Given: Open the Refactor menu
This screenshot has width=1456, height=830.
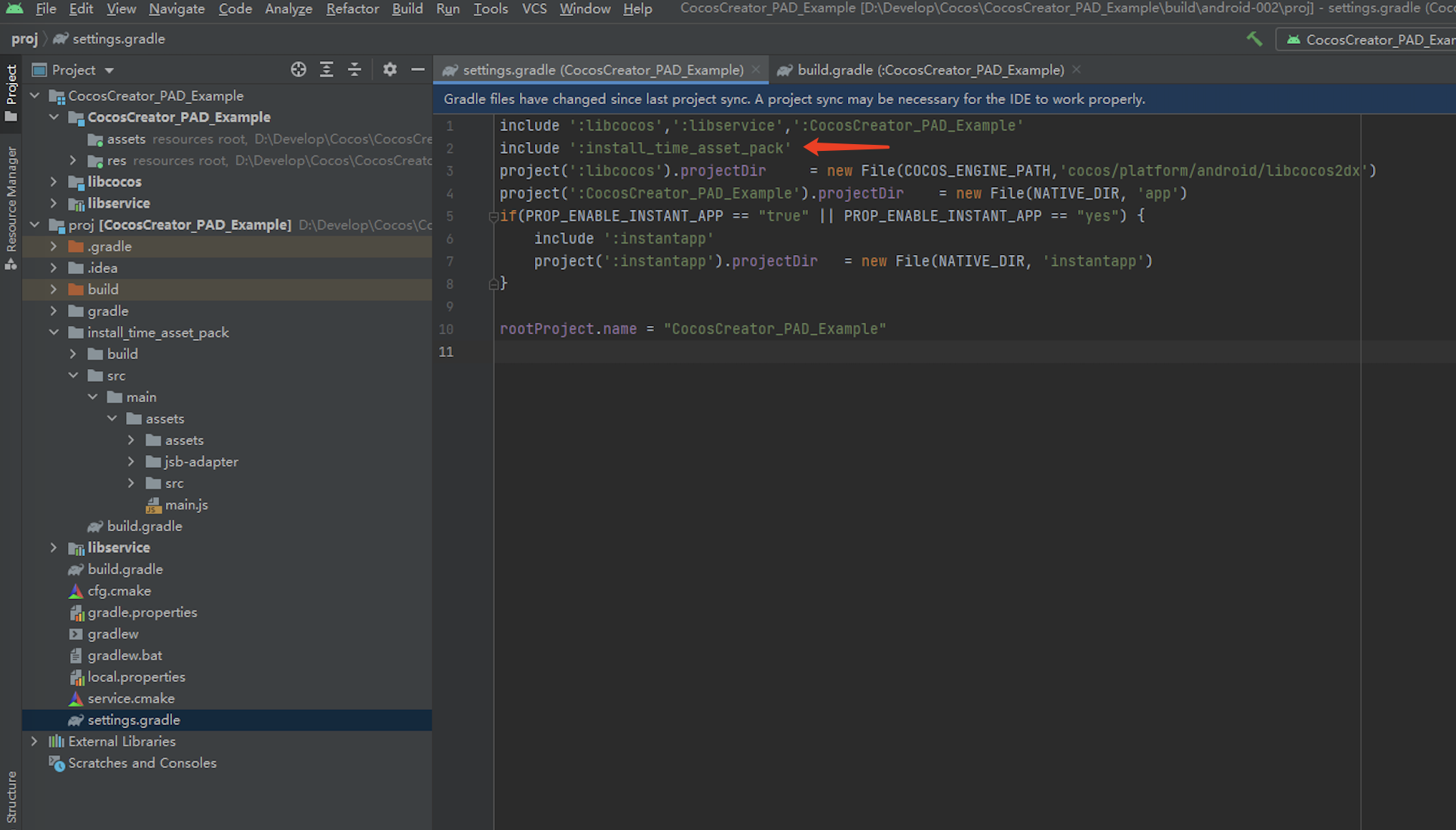Looking at the screenshot, I should click(352, 9).
